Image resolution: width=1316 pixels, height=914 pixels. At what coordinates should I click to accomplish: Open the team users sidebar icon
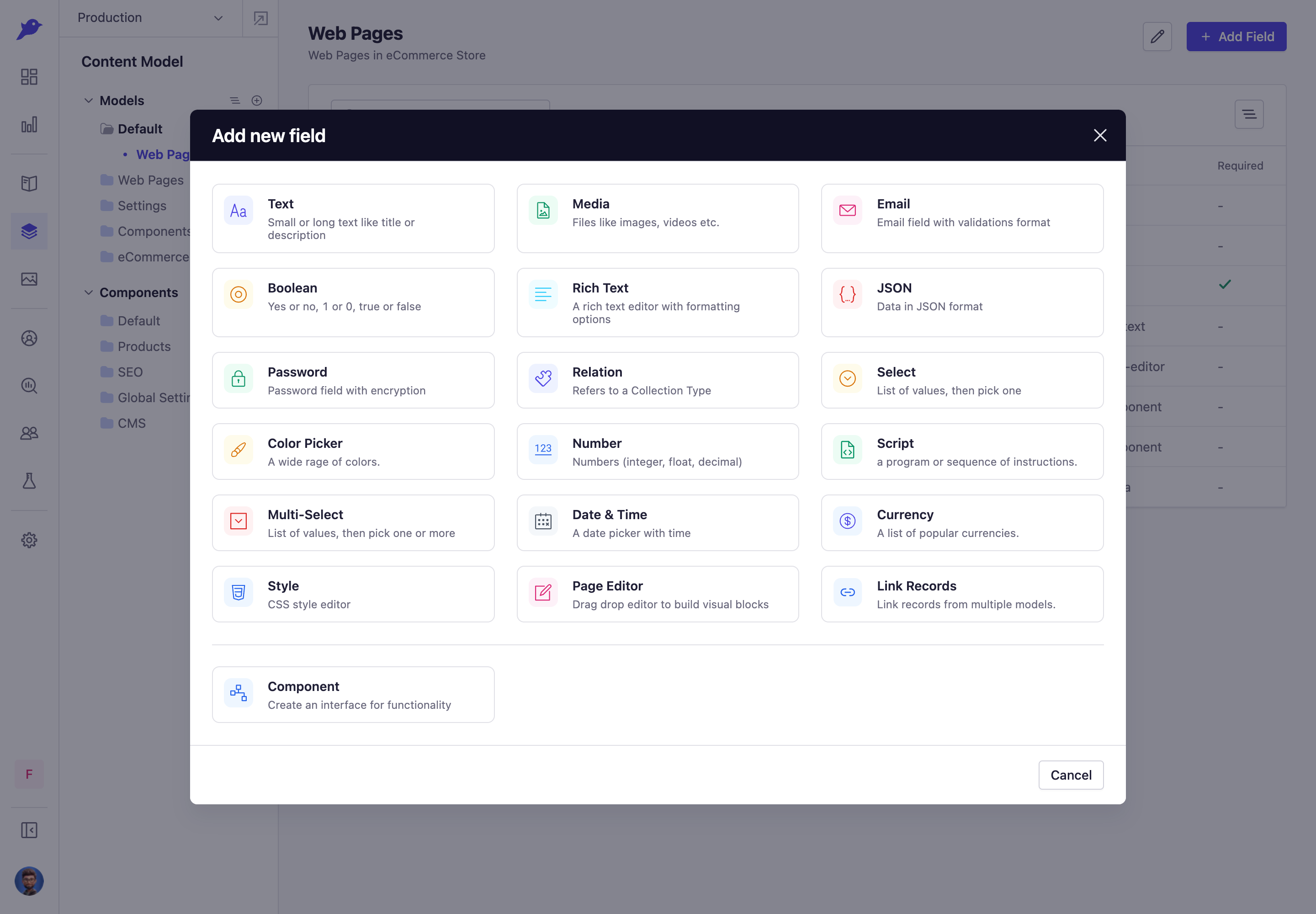29,433
